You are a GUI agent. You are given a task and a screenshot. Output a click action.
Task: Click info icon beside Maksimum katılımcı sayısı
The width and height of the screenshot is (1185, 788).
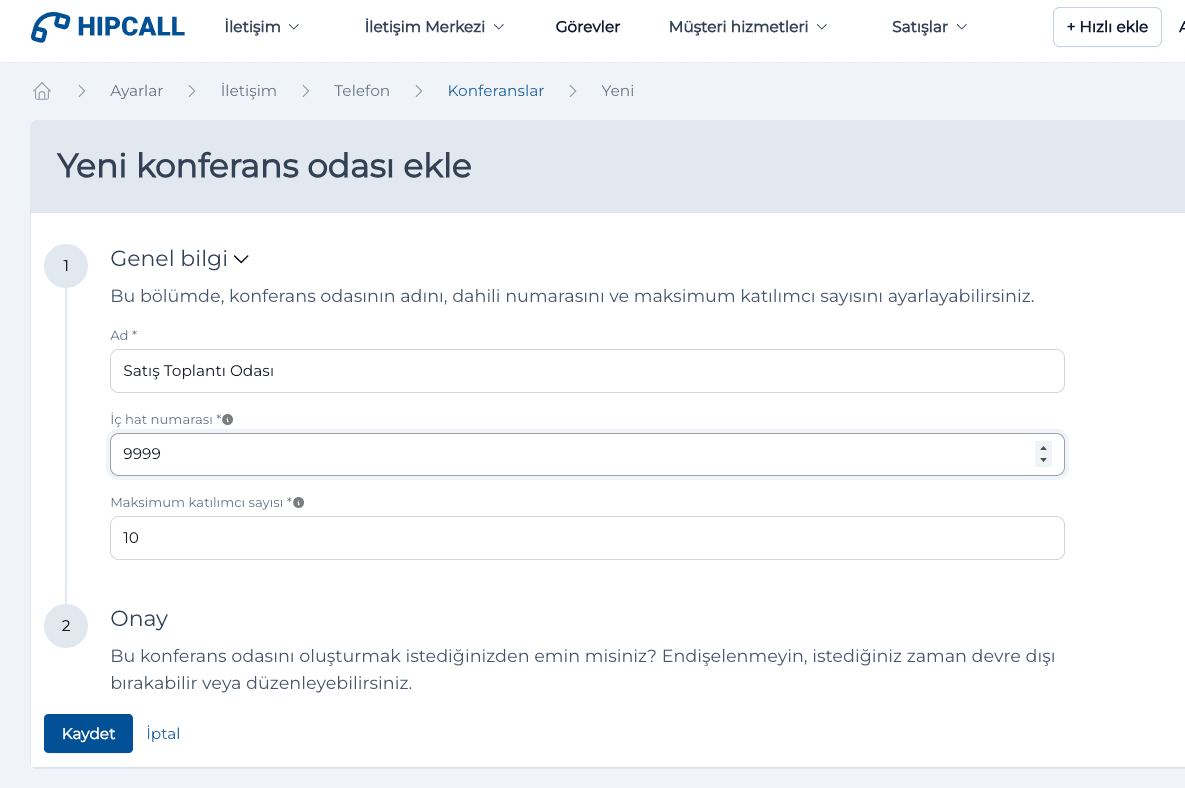tap(298, 503)
